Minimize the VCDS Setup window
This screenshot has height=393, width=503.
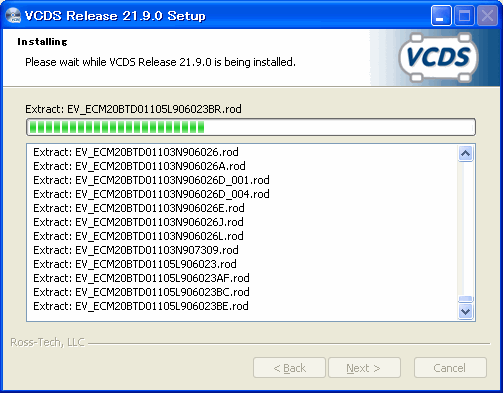(x=441, y=15)
